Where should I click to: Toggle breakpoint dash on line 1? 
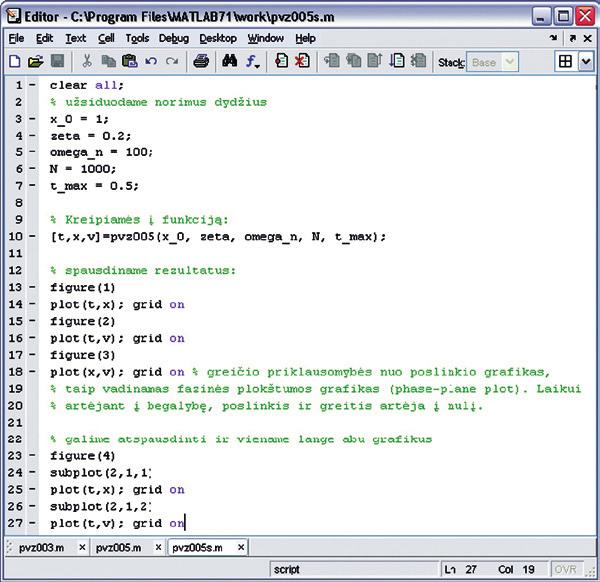(33, 85)
